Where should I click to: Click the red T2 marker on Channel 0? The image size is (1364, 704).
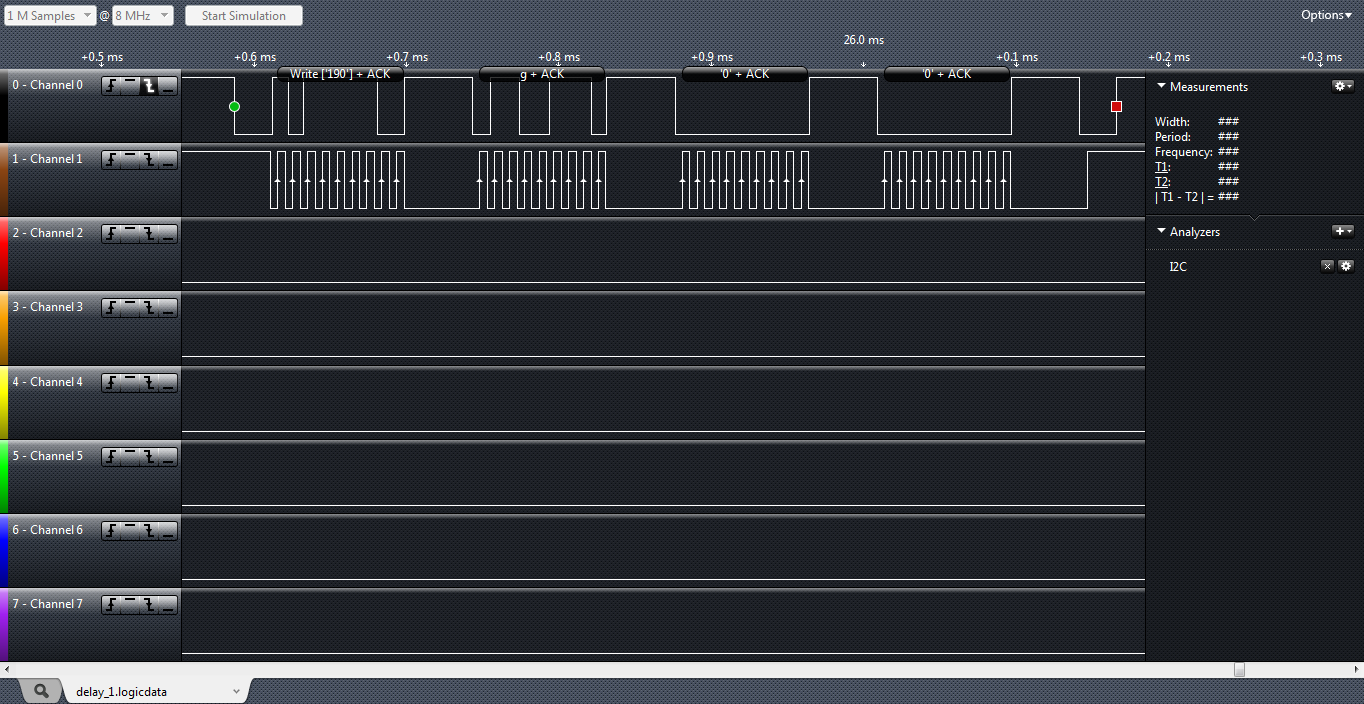coord(1116,106)
